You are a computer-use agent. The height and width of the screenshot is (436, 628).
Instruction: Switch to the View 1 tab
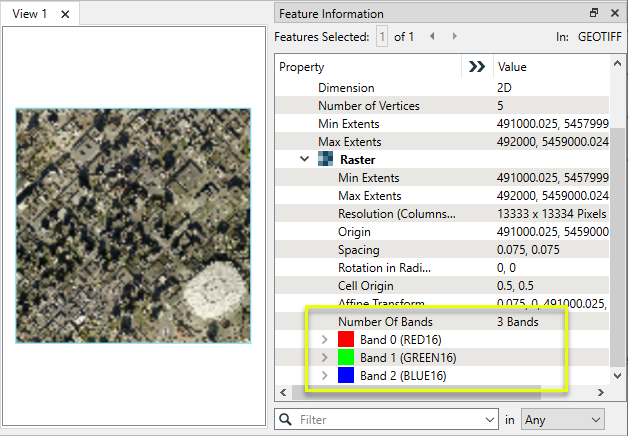point(30,14)
